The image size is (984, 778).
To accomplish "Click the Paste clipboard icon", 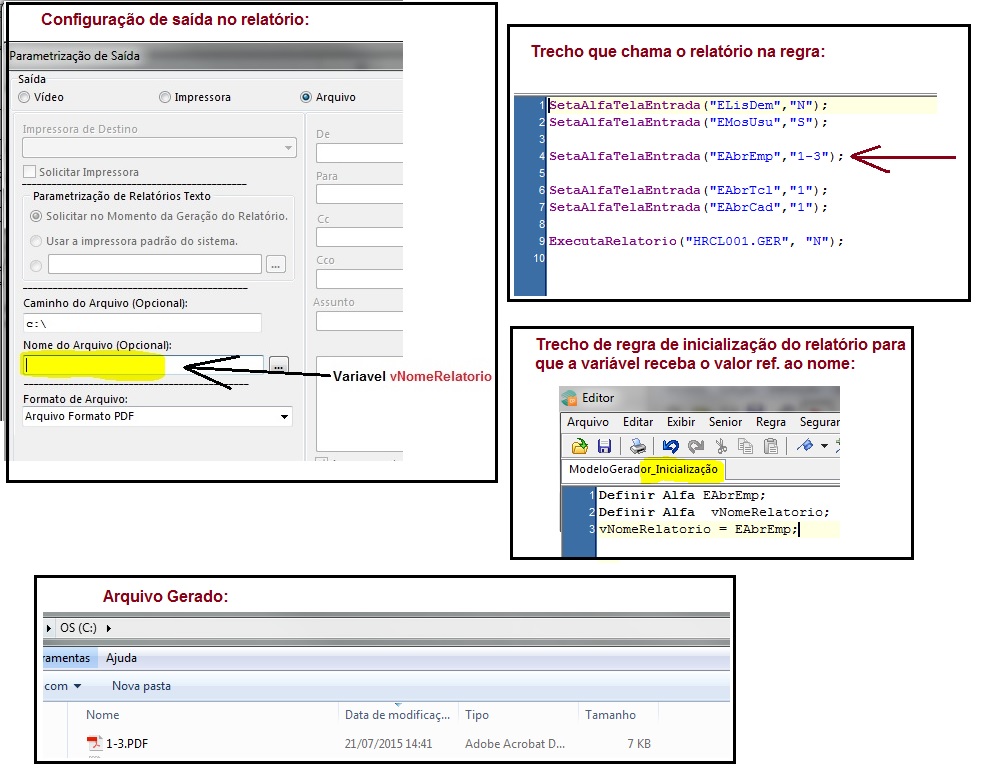I will click(770, 446).
